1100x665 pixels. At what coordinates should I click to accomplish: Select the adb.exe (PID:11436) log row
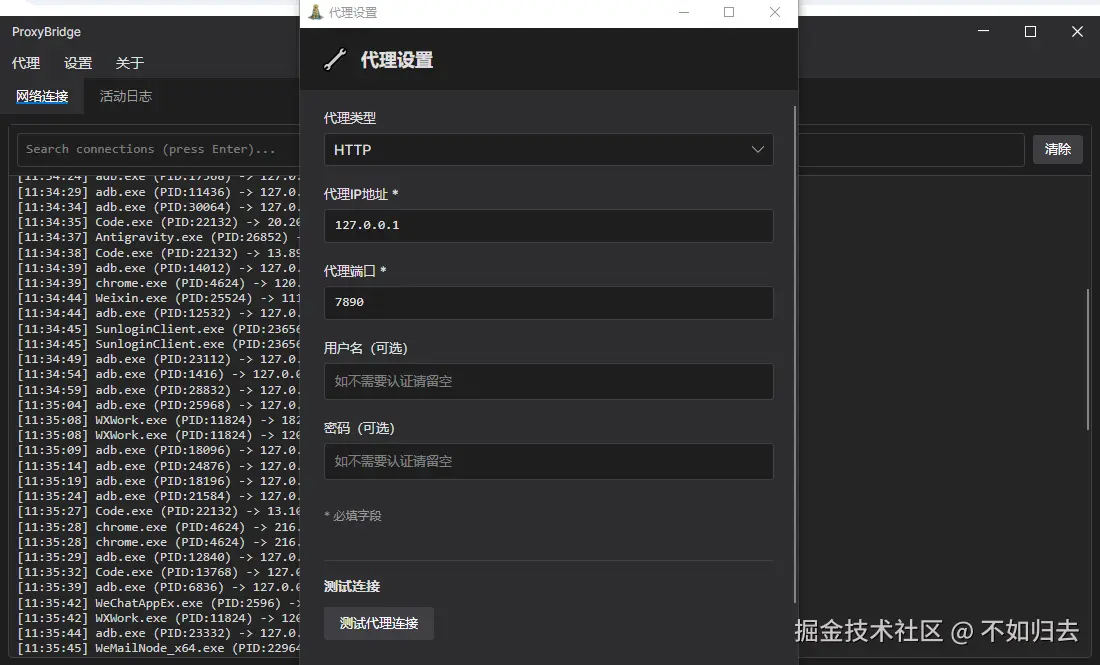coord(159,192)
